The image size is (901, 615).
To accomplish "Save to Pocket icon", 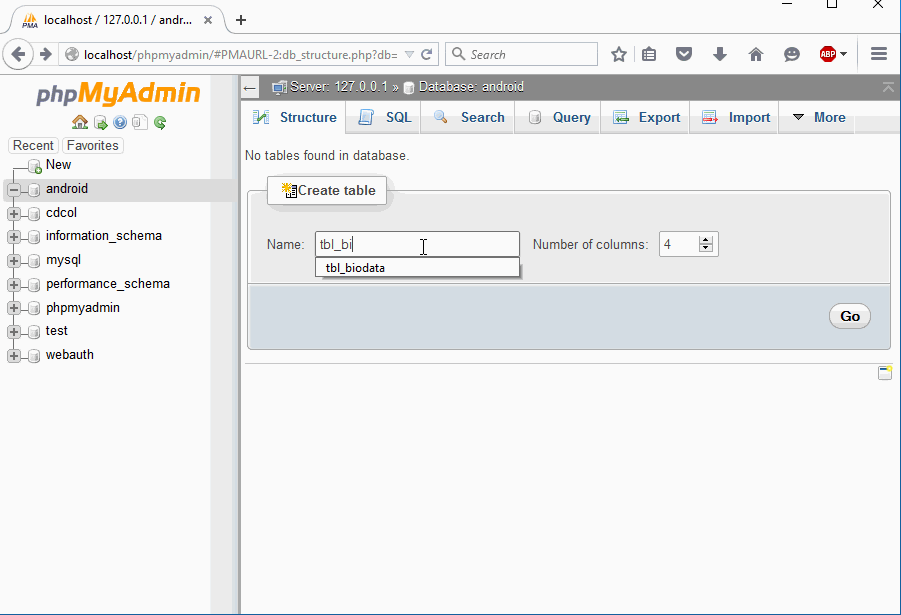I will click(684, 55).
